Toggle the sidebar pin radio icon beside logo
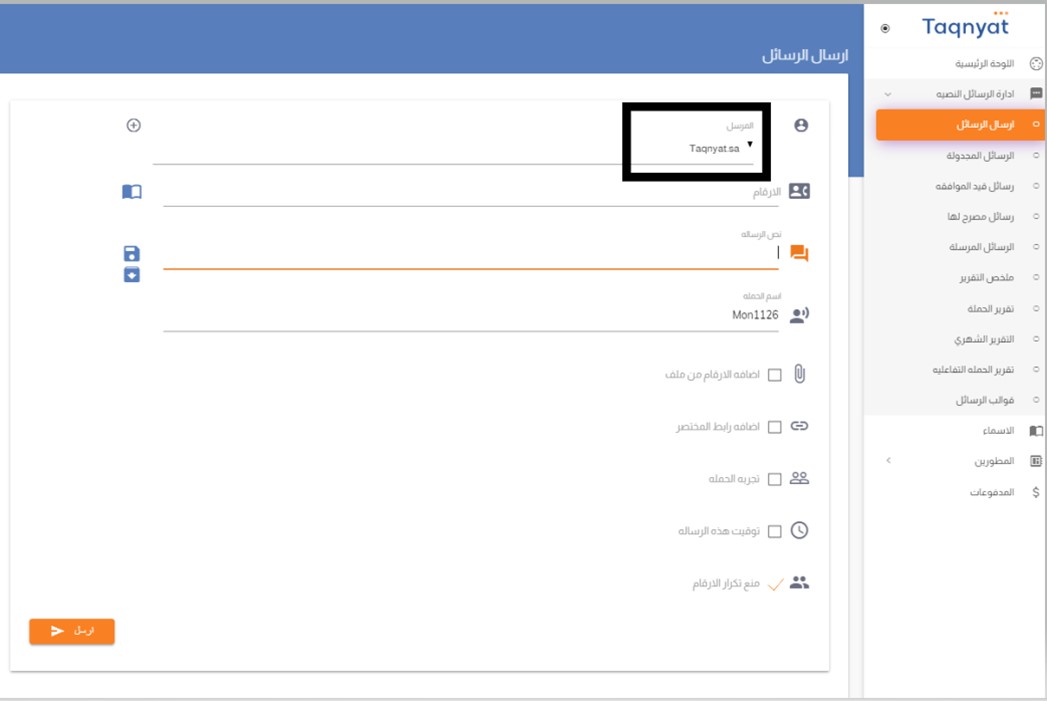 click(x=885, y=28)
